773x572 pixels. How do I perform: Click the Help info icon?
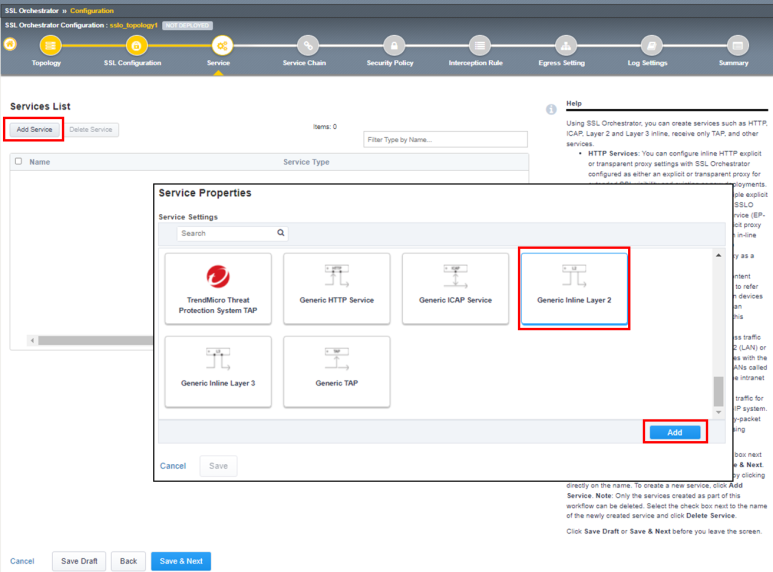[551, 109]
